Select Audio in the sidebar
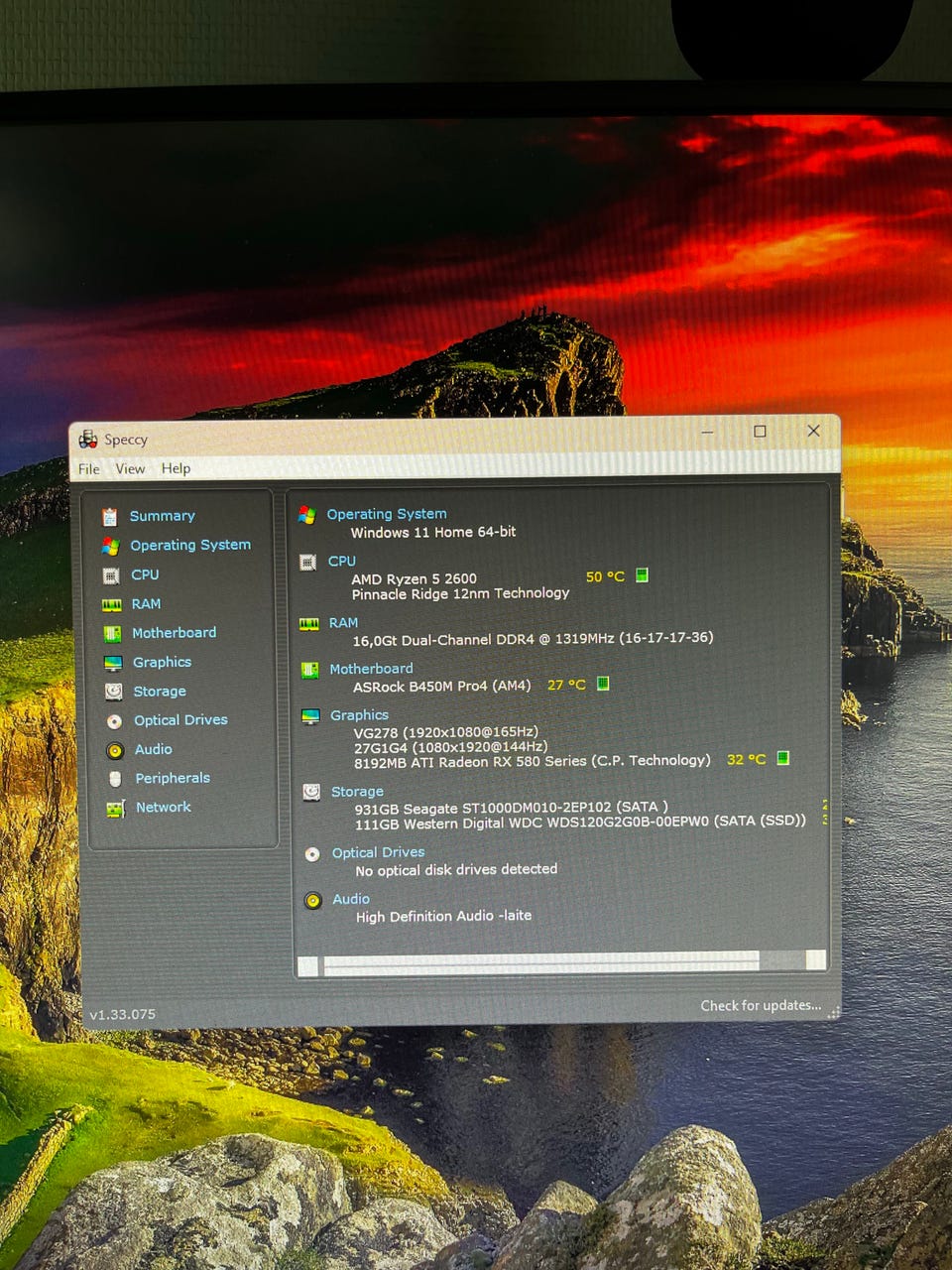This screenshot has height=1270, width=952. click(x=154, y=749)
